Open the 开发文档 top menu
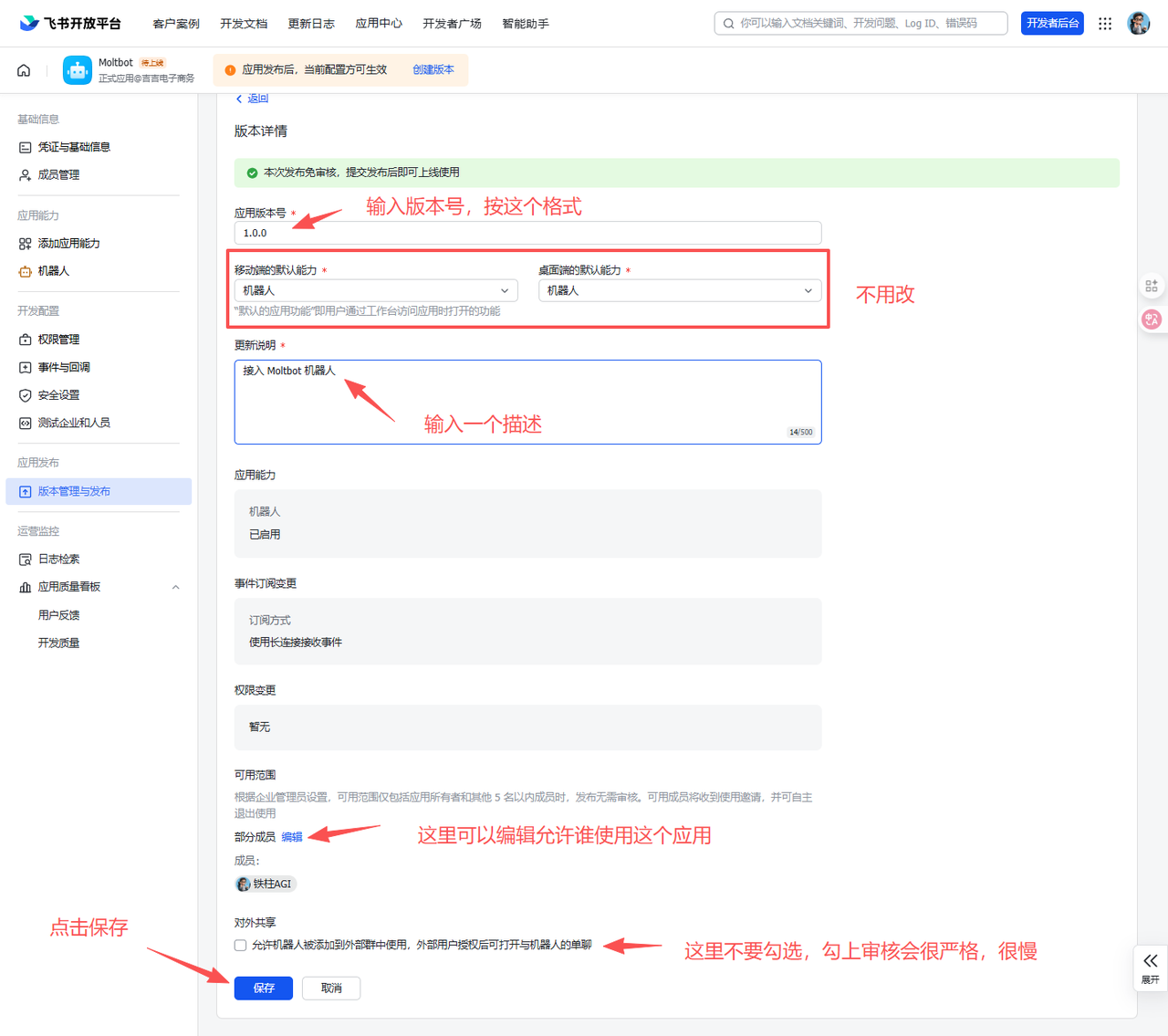This screenshot has height=1036, width=1168. pos(244,24)
